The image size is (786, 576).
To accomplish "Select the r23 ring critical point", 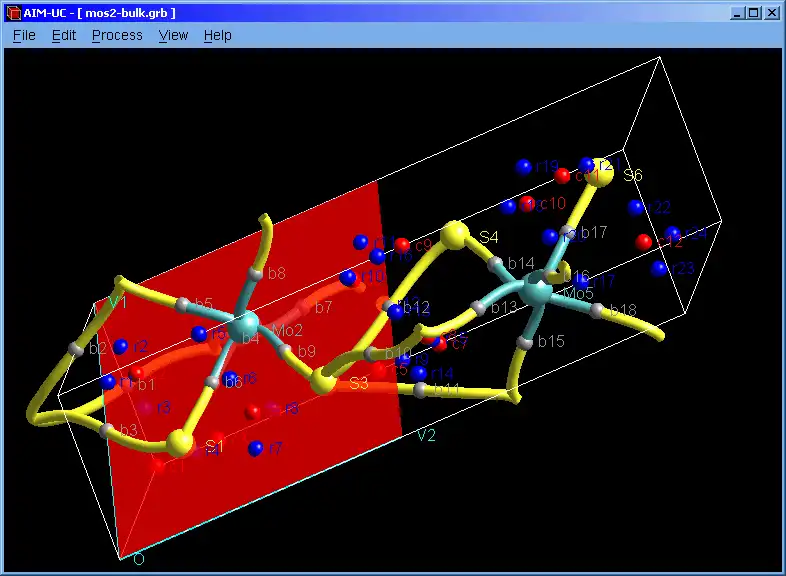I will (x=659, y=269).
